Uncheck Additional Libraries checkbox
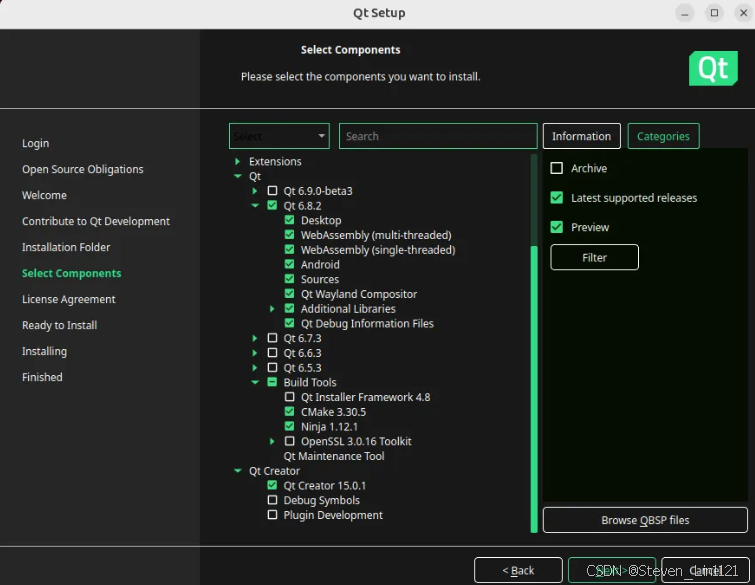The height and width of the screenshot is (585, 755). pyautogui.click(x=289, y=308)
